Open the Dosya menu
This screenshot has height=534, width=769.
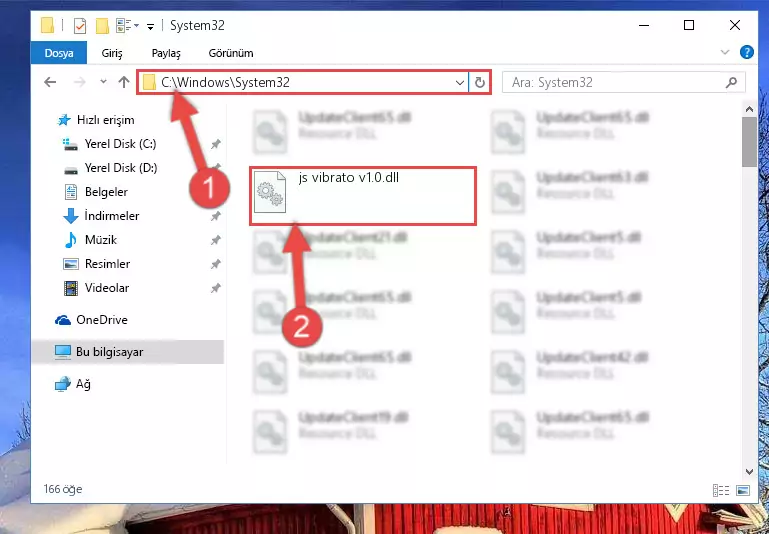59,53
